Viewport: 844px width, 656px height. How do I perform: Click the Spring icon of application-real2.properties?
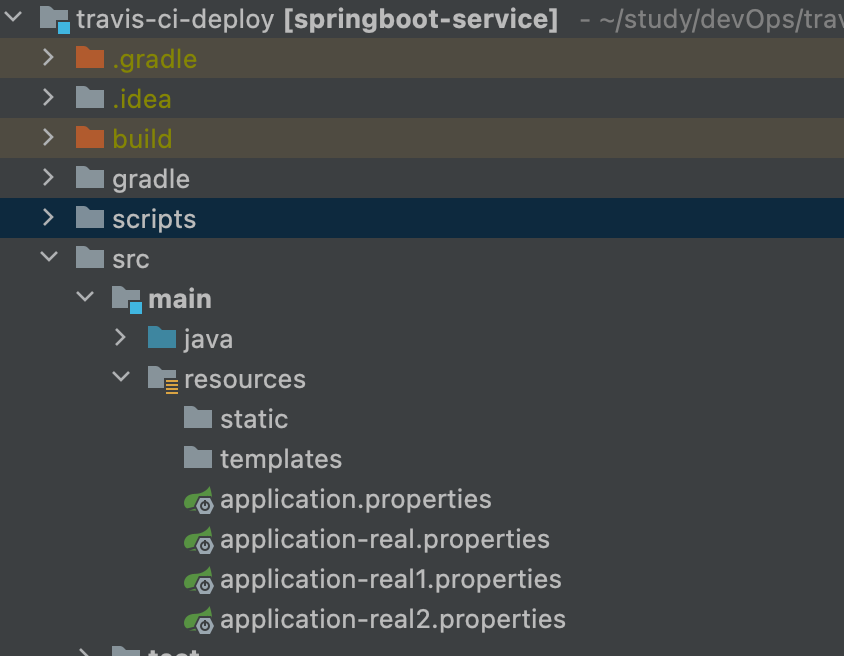pyautogui.click(x=199, y=620)
